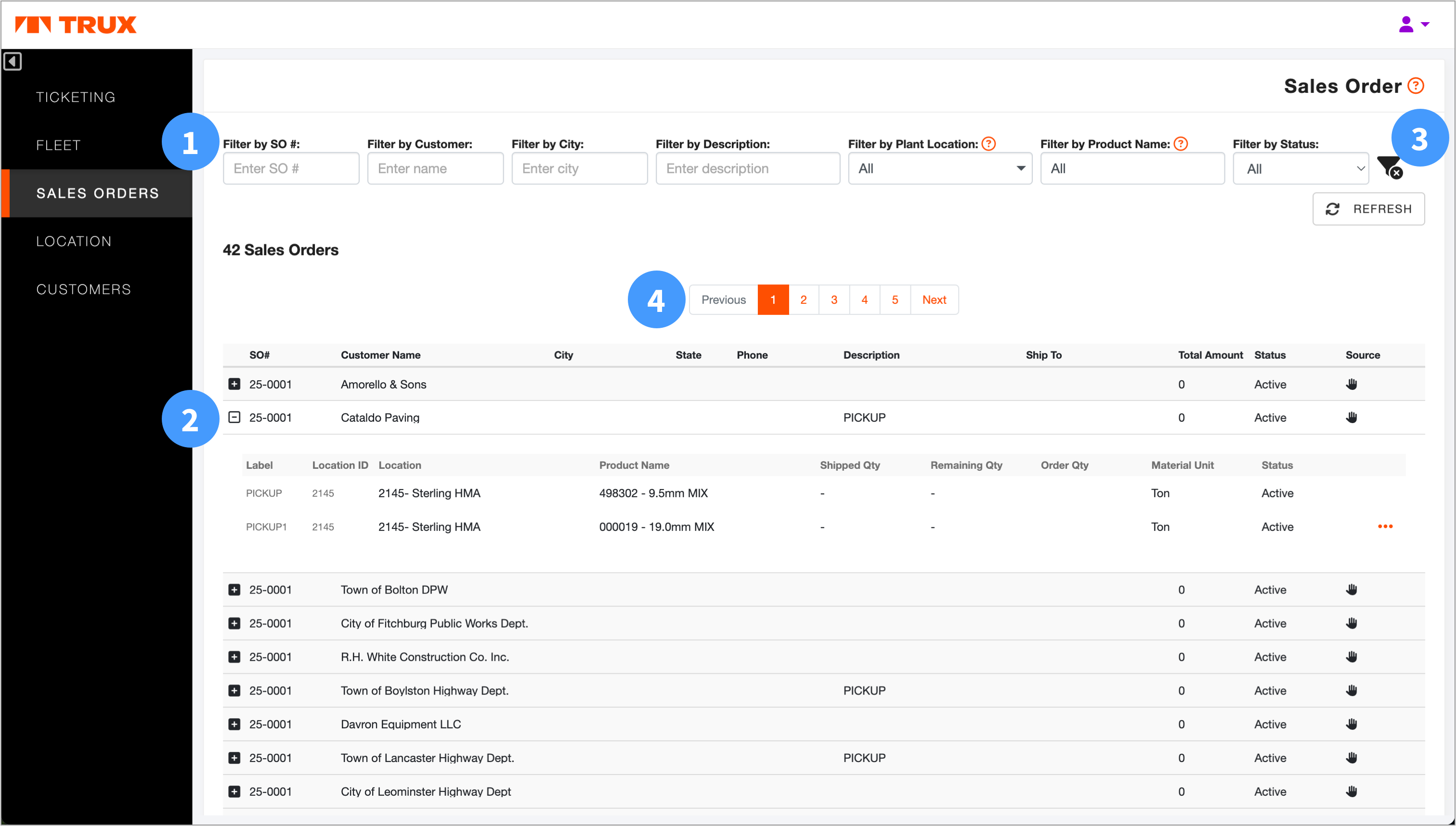The height and width of the screenshot is (826, 1456).
Task: Click the TRUX logo
Action: point(76,25)
